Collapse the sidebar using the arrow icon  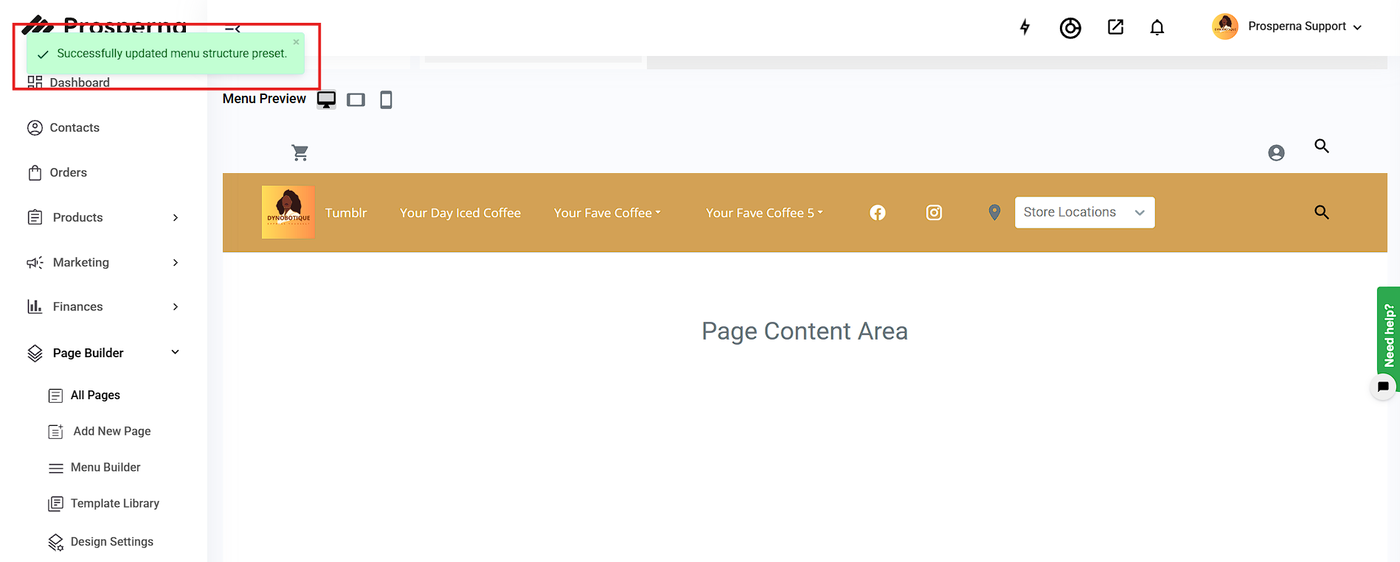coord(232,29)
